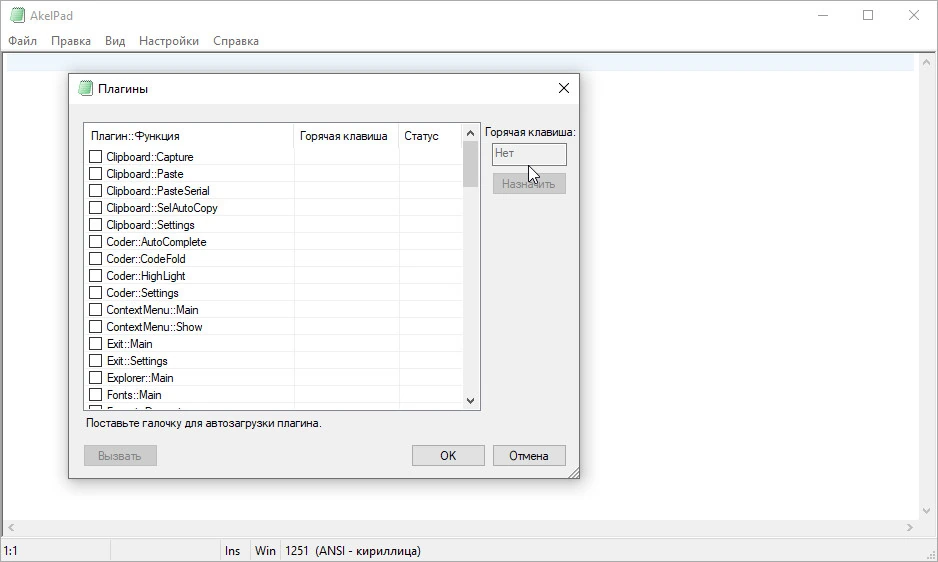Check the Exit::Settings checkbox

click(95, 361)
